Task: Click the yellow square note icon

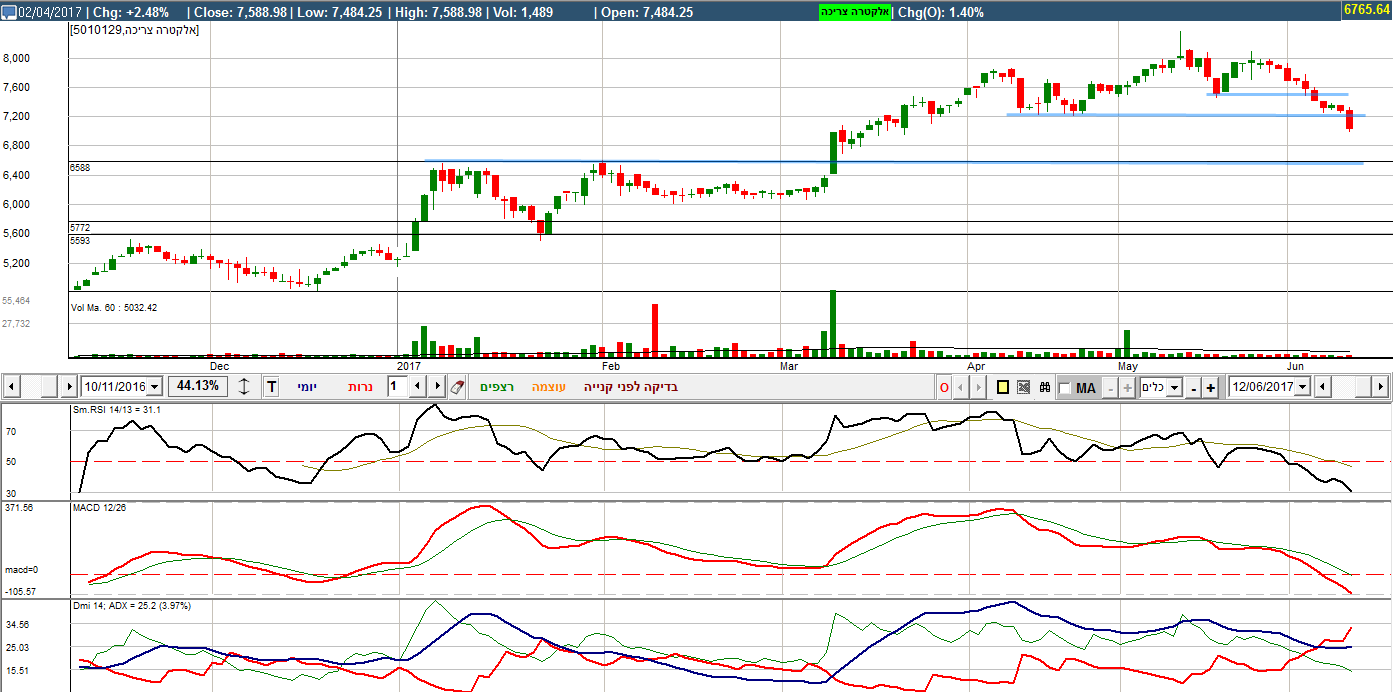Action: 1003,387
